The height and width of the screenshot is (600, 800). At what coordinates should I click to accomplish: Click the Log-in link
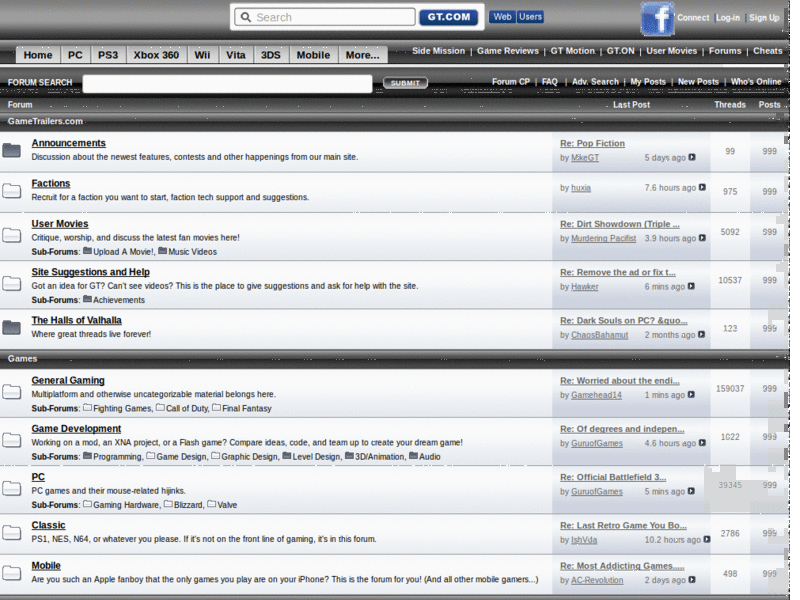(728, 17)
